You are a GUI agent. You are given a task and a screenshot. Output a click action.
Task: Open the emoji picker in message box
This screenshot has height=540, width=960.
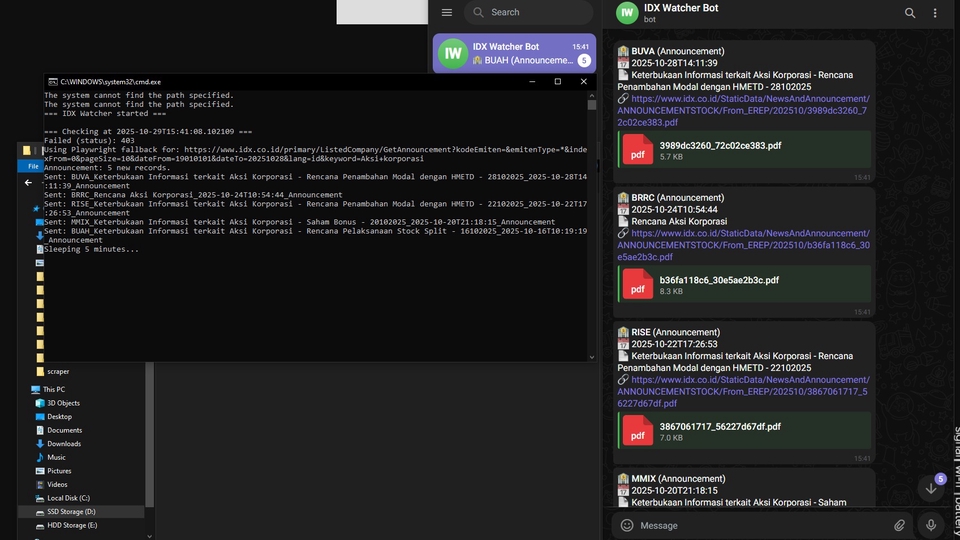[x=627, y=525]
